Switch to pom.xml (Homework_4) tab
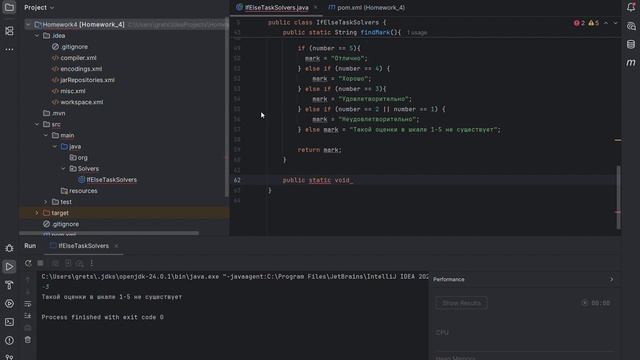The height and width of the screenshot is (360, 640). pos(367,7)
